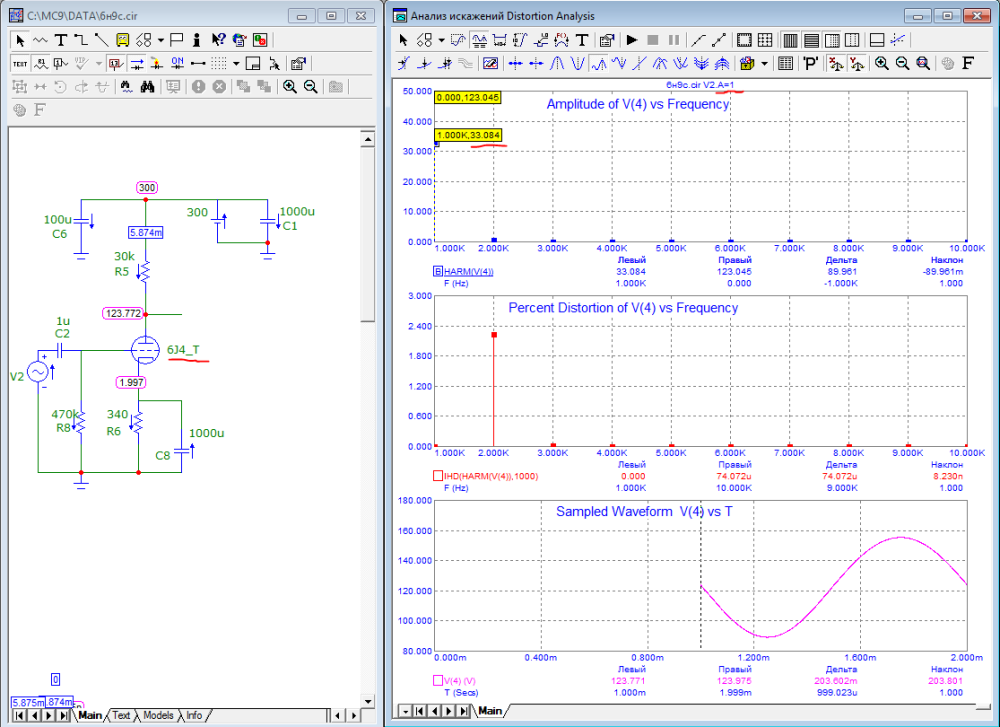The image size is (1000, 727).
Task: Select the Text tool in schematic toolbar
Action: pyautogui.click(x=61, y=40)
